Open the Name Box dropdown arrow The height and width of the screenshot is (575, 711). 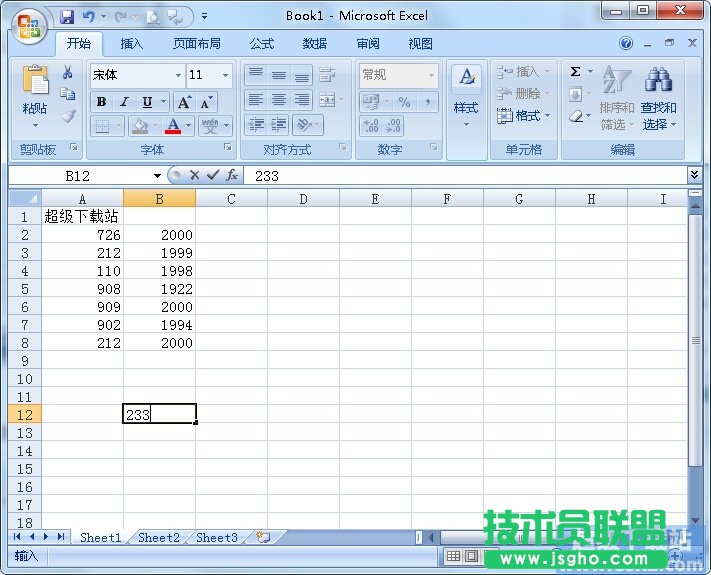[157, 176]
